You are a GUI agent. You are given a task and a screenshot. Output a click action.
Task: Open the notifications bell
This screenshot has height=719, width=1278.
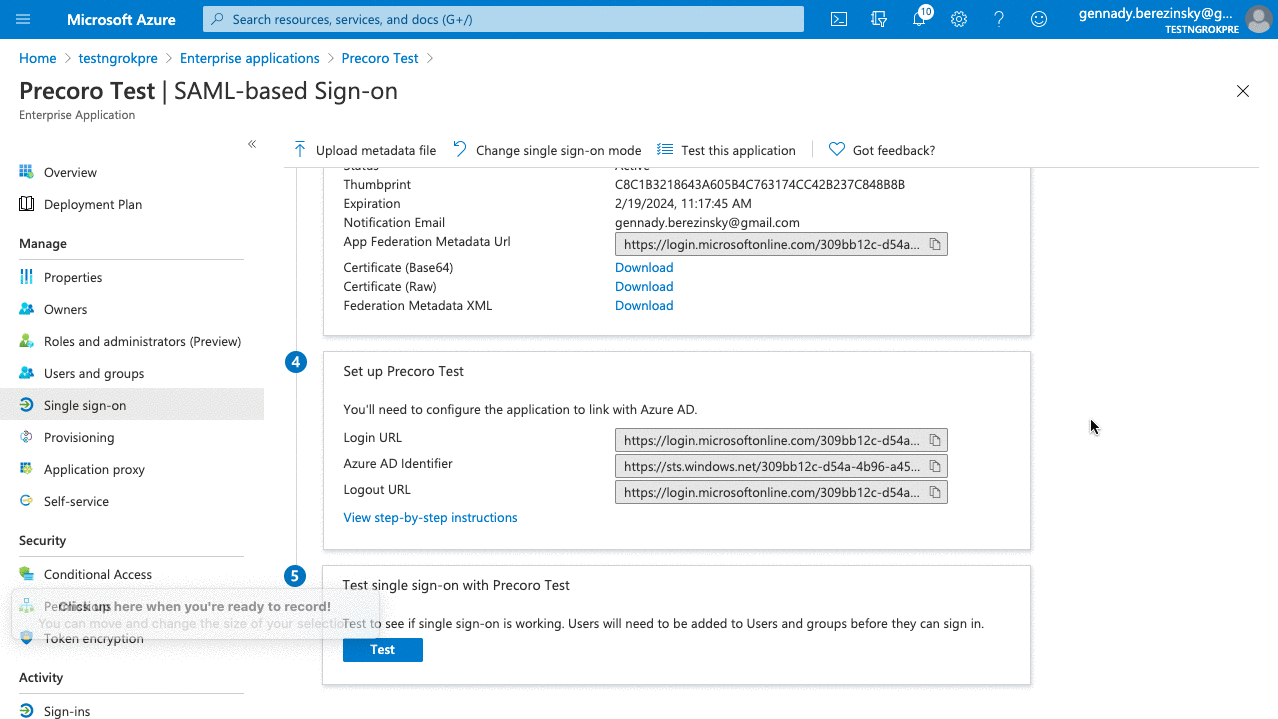coord(919,19)
